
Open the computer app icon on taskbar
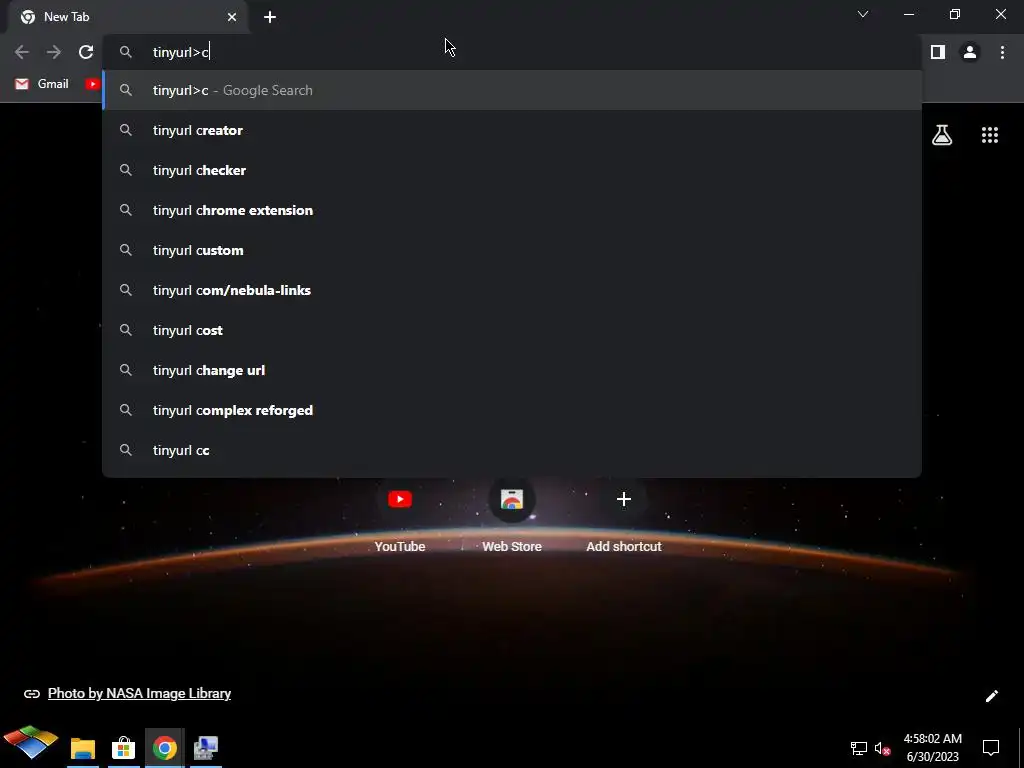pyautogui.click(x=206, y=748)
